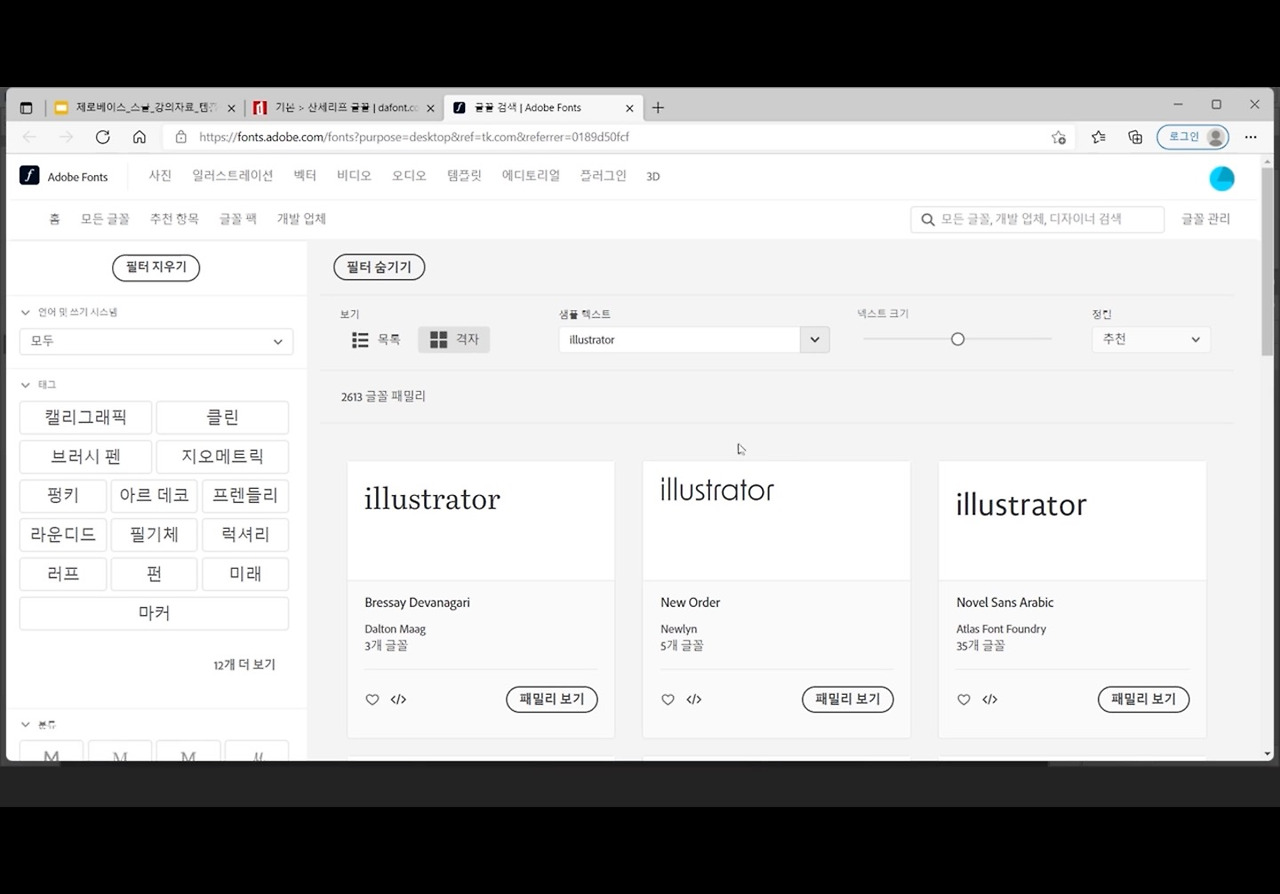
Task: Open web project code for Novel Sans Arabic
Action: point(990,700)
